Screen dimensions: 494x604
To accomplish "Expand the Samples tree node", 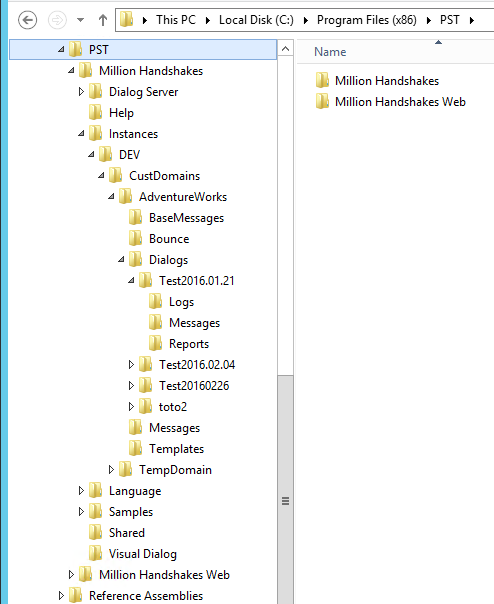I will [x=81, y=512].
